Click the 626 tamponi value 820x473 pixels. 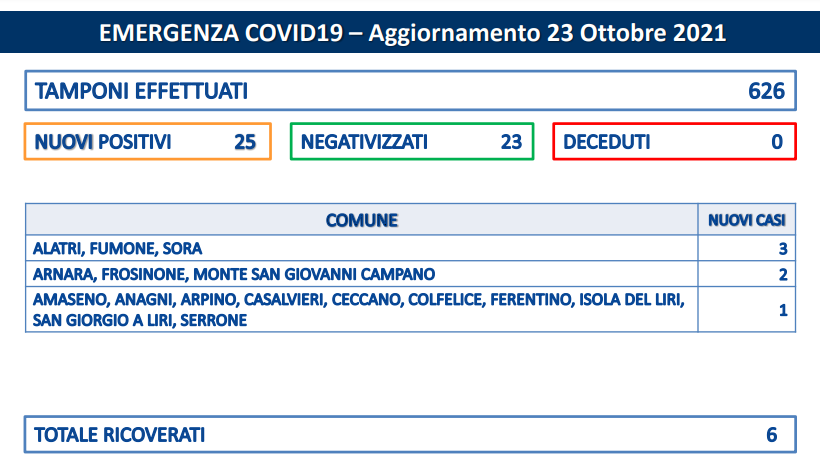click(x=766, y=91)
